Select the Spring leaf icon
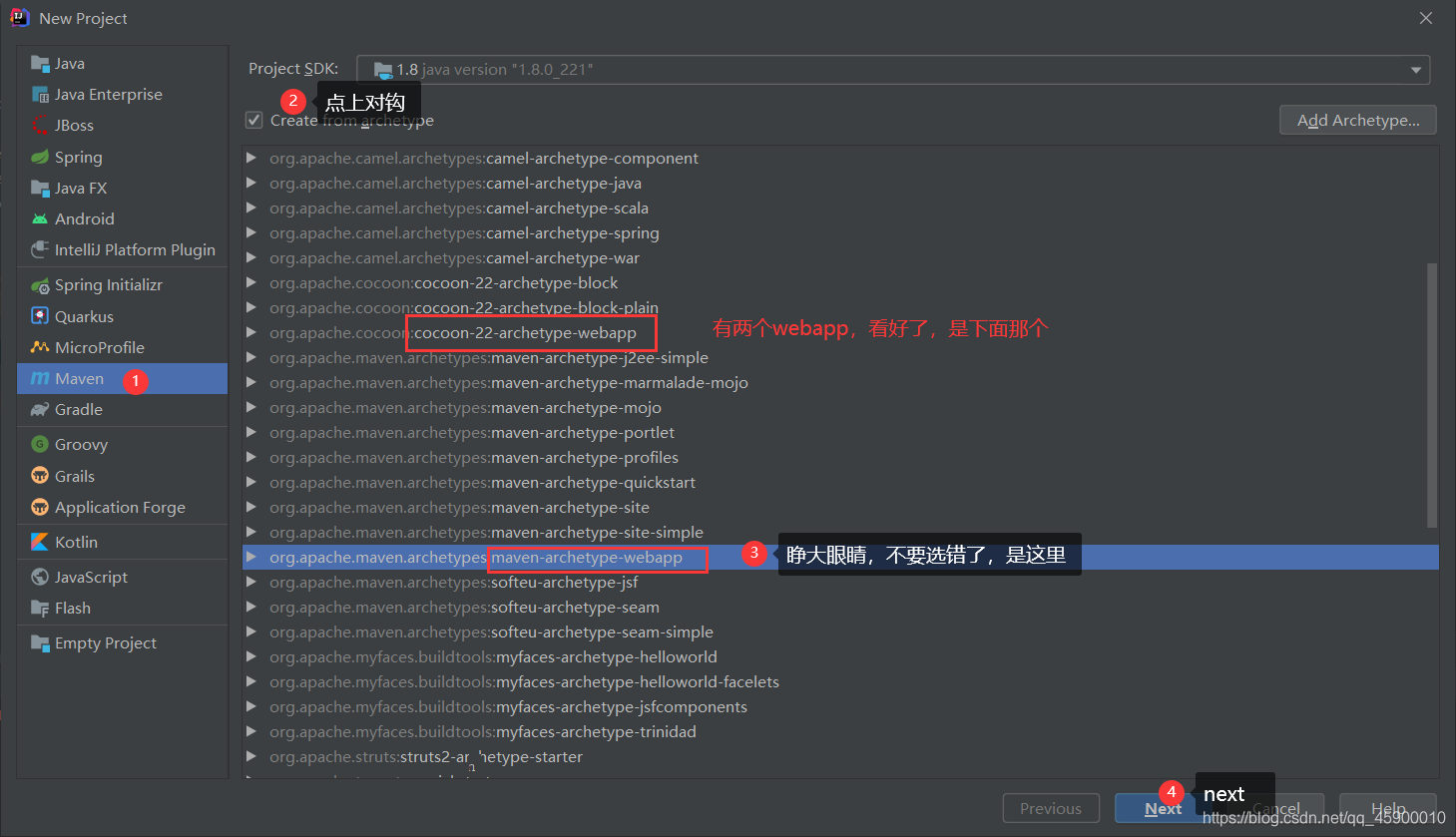The height and width of the screenshot is (837, 1456). [40, 157]
